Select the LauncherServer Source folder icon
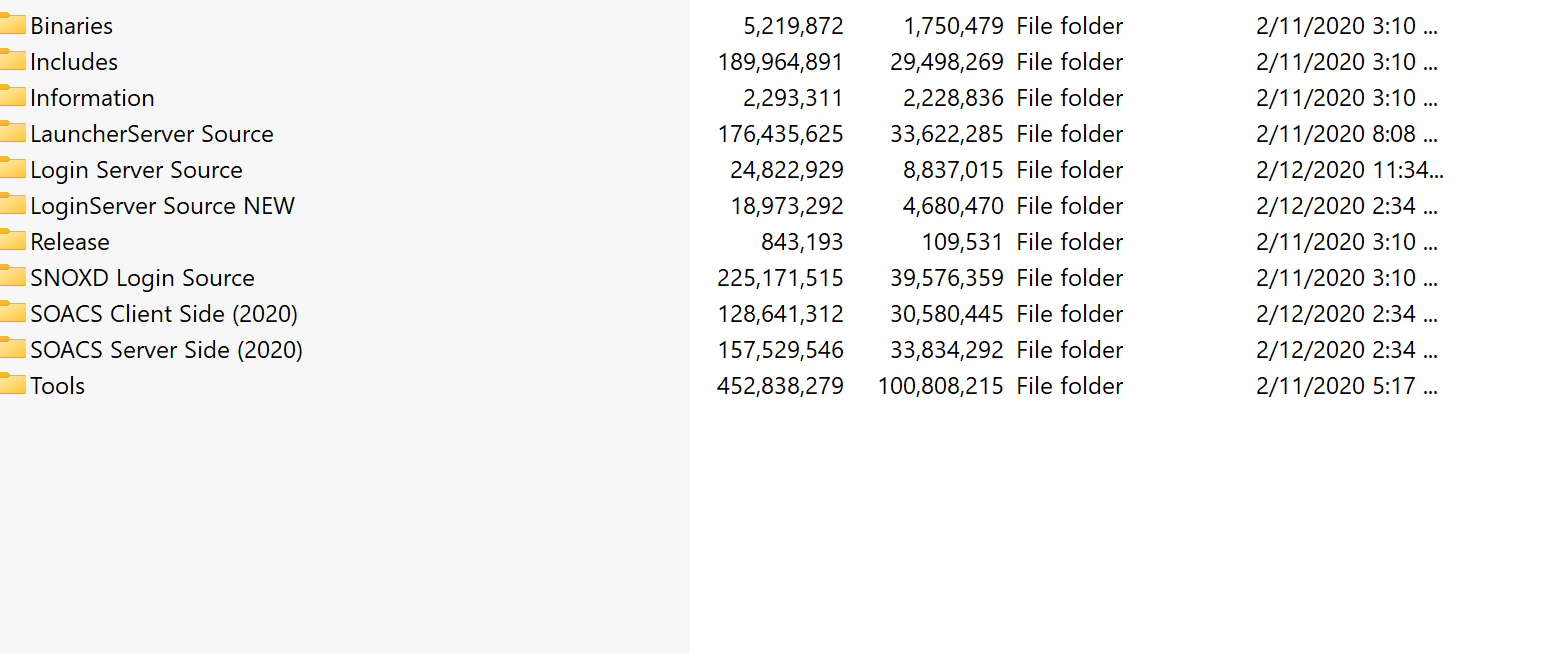 12,134
